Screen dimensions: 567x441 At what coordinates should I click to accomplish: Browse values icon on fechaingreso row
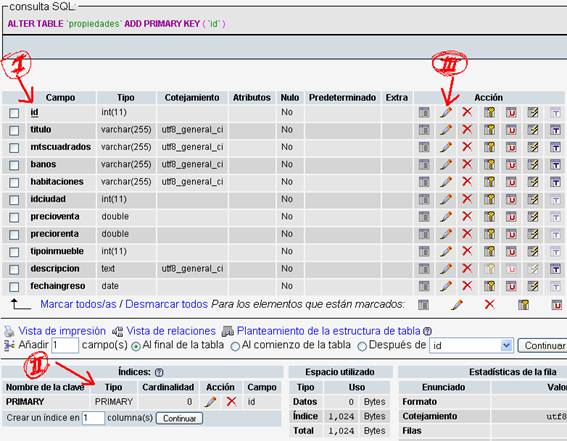(x=424, y=286)
